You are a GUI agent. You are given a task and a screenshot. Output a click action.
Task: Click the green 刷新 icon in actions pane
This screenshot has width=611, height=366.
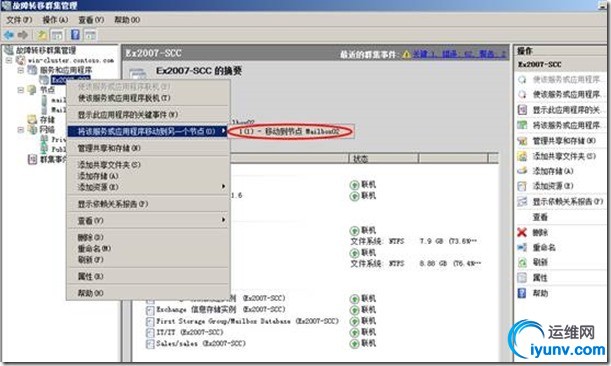[522, 262]
